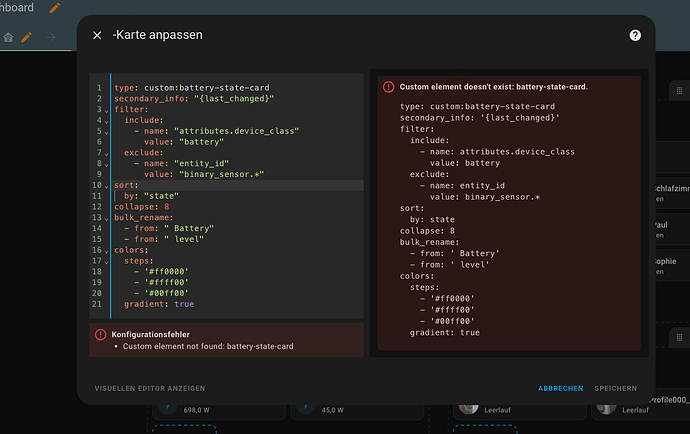The image size is (690, 434).
Task: Show the visual editor
Action: pyautogui.click(x=150, y=388)
